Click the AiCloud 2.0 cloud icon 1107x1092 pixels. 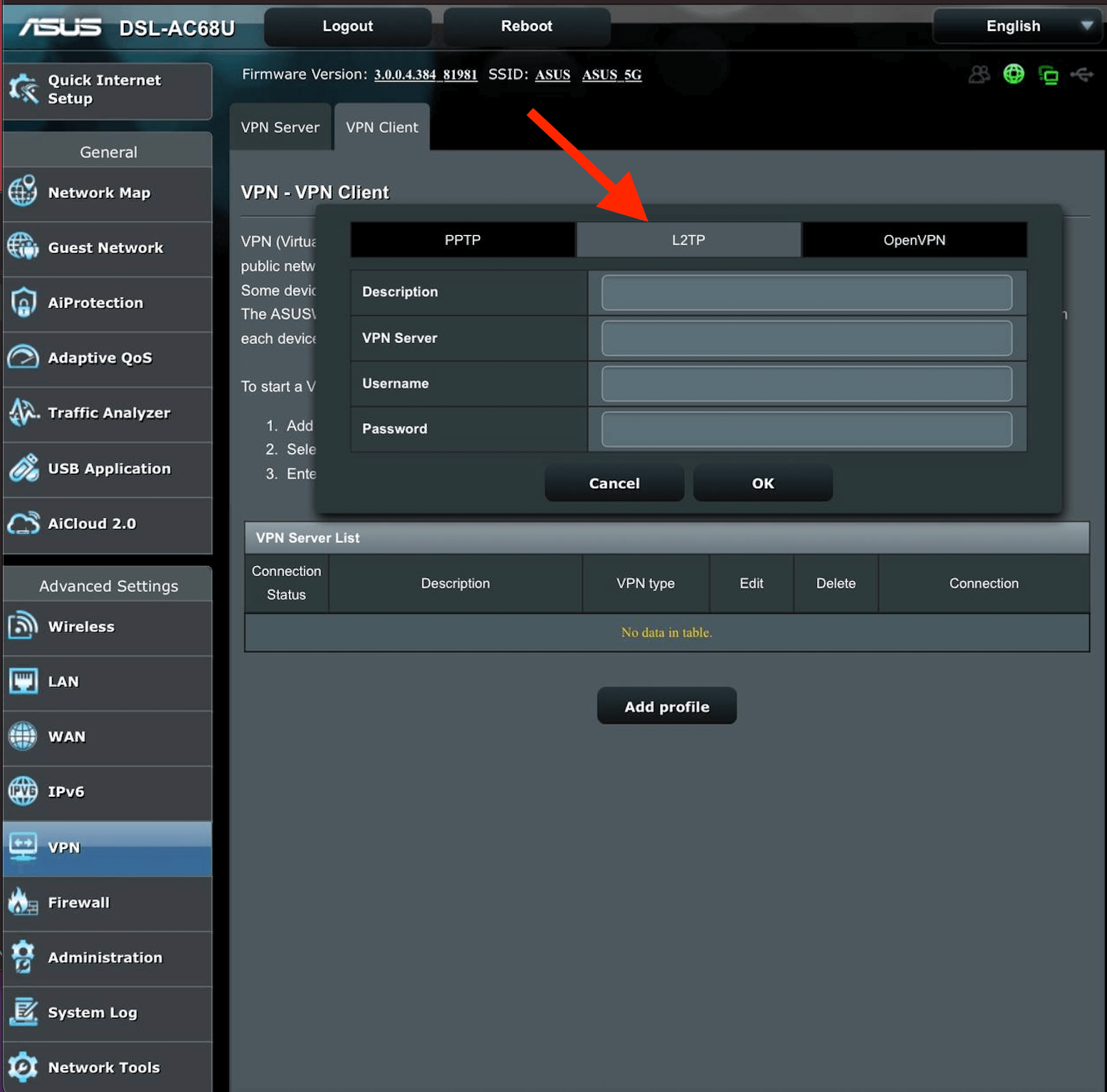pos(23,523)
